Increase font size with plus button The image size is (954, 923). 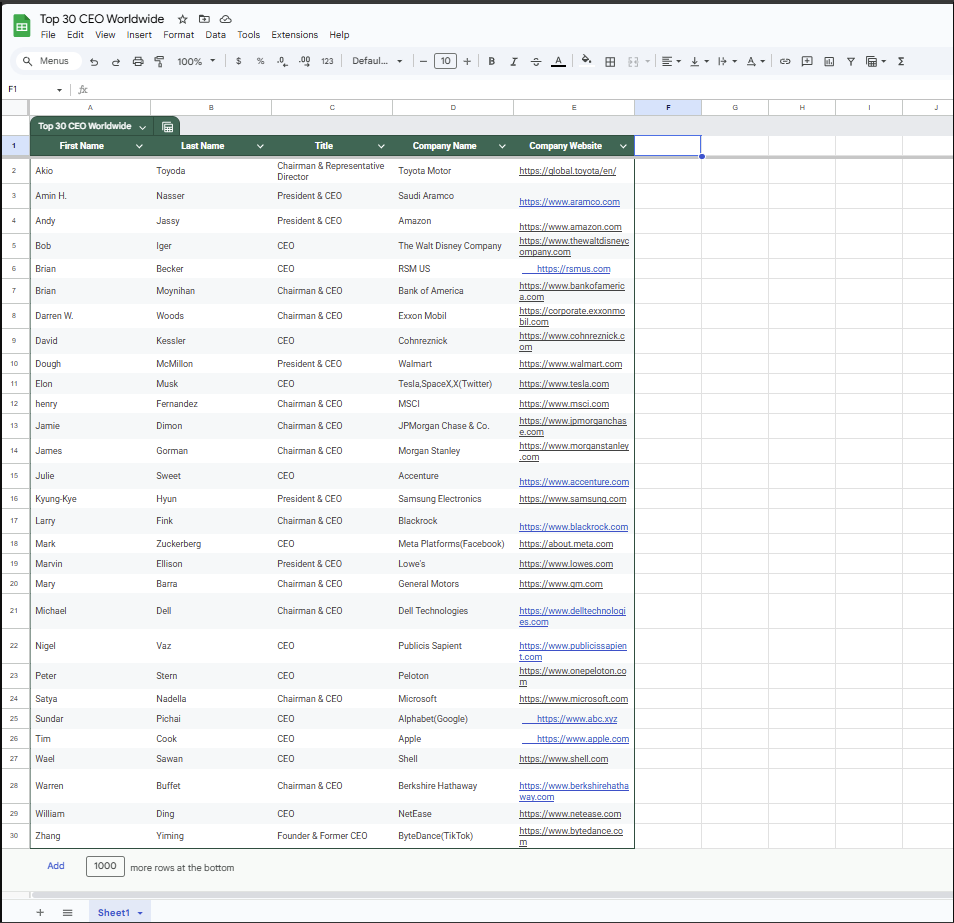tap(467, 61)
